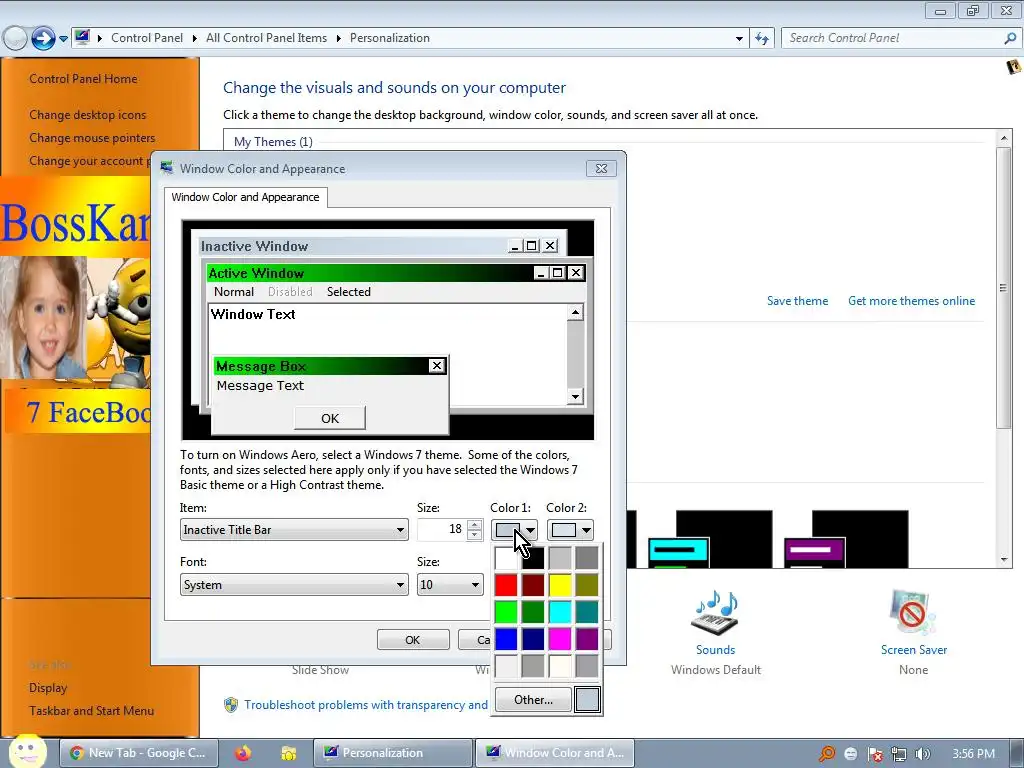Open the Font dropdown showing System
Screen dimensions: 1024x768
pos(294,584)
